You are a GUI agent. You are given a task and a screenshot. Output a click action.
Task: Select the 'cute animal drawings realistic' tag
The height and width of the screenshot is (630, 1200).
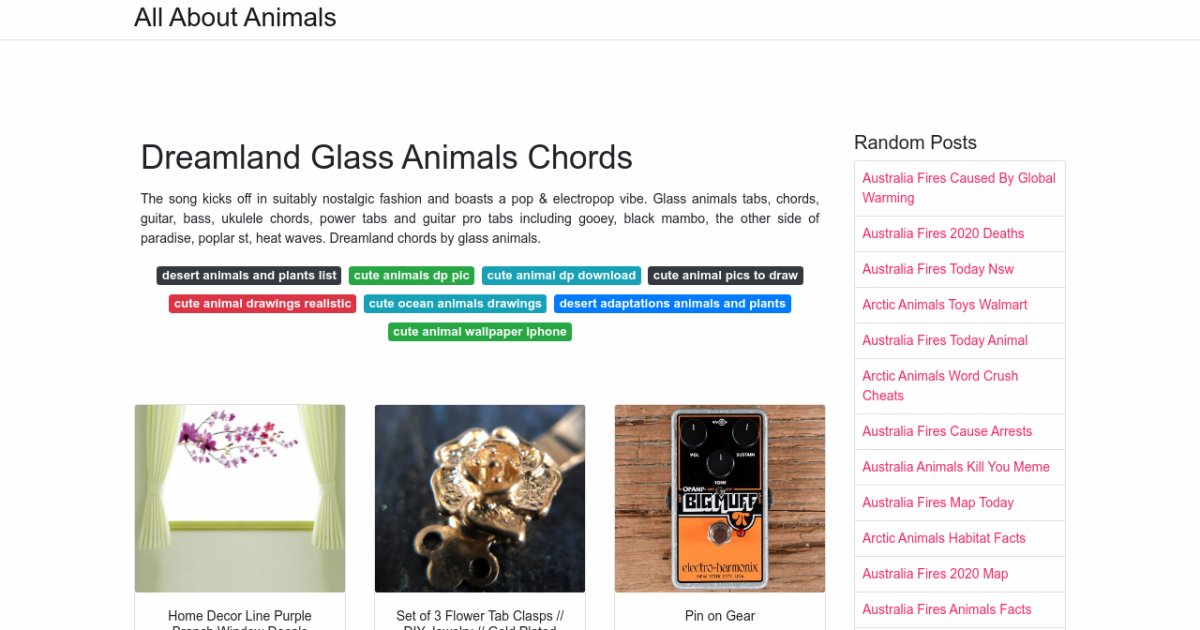point(263,303)
